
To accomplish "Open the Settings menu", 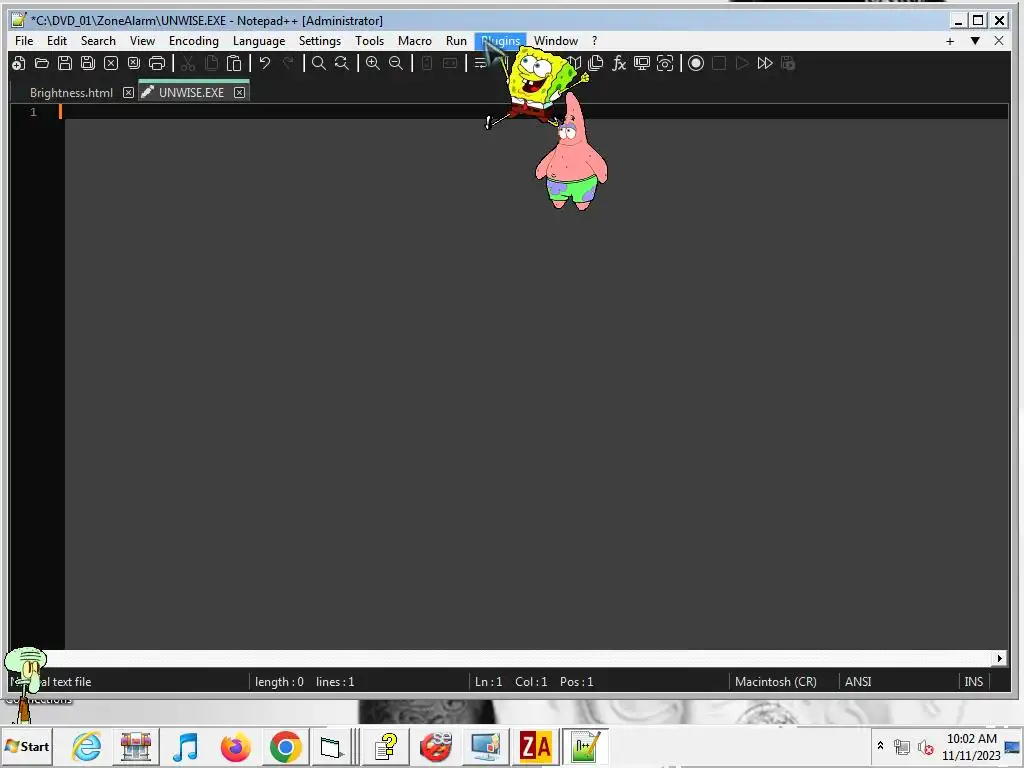I will point(320,40).
